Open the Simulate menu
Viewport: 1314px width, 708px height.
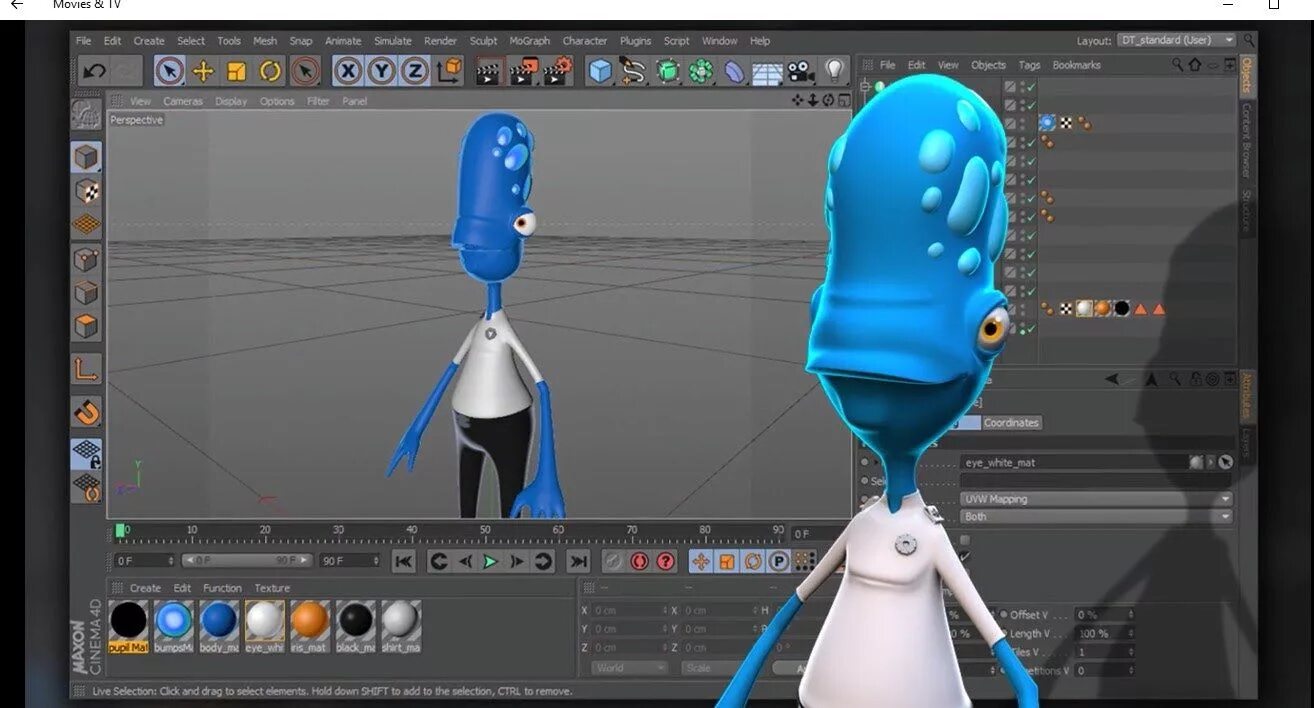tap(393, 41)
